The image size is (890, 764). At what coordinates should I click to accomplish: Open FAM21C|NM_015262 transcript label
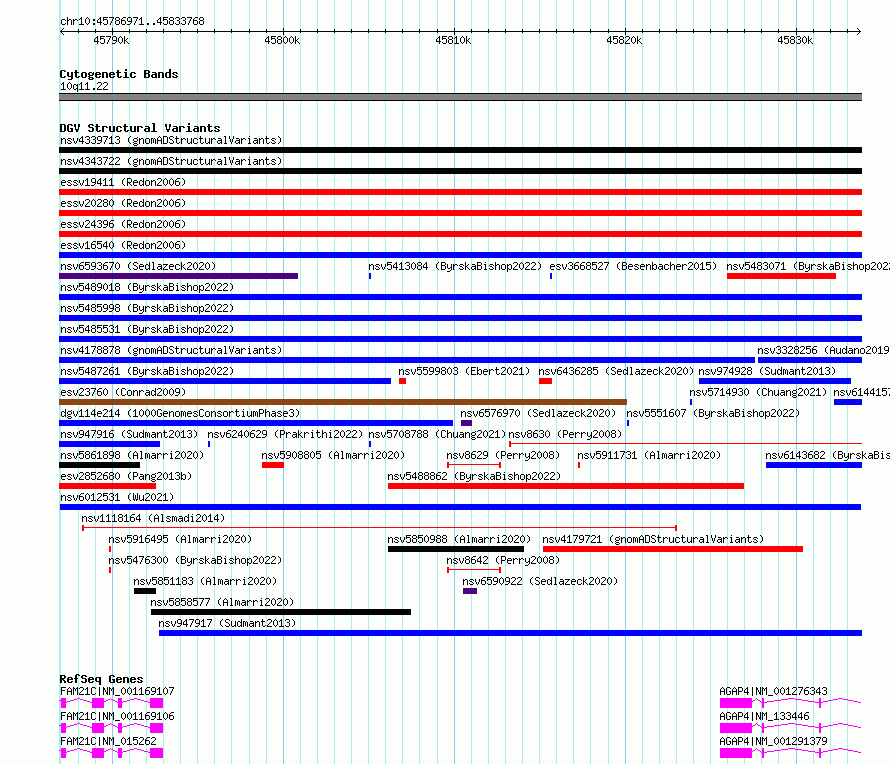point(108,741)
